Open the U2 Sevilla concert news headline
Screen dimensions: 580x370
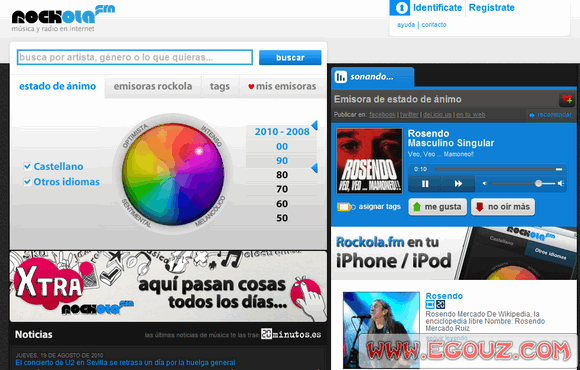[x=125, y=363]
